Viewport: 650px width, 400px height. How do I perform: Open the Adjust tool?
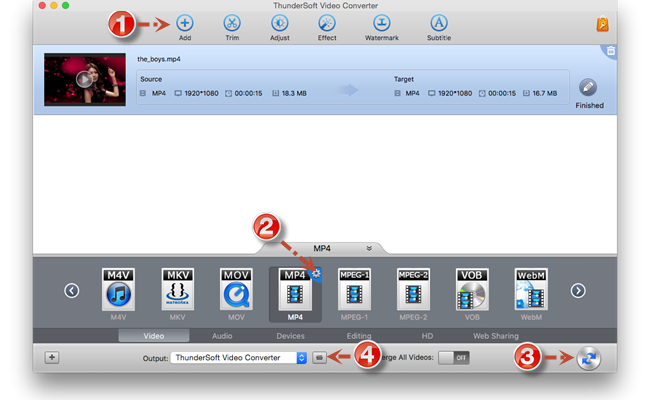[x=280, y=23]
